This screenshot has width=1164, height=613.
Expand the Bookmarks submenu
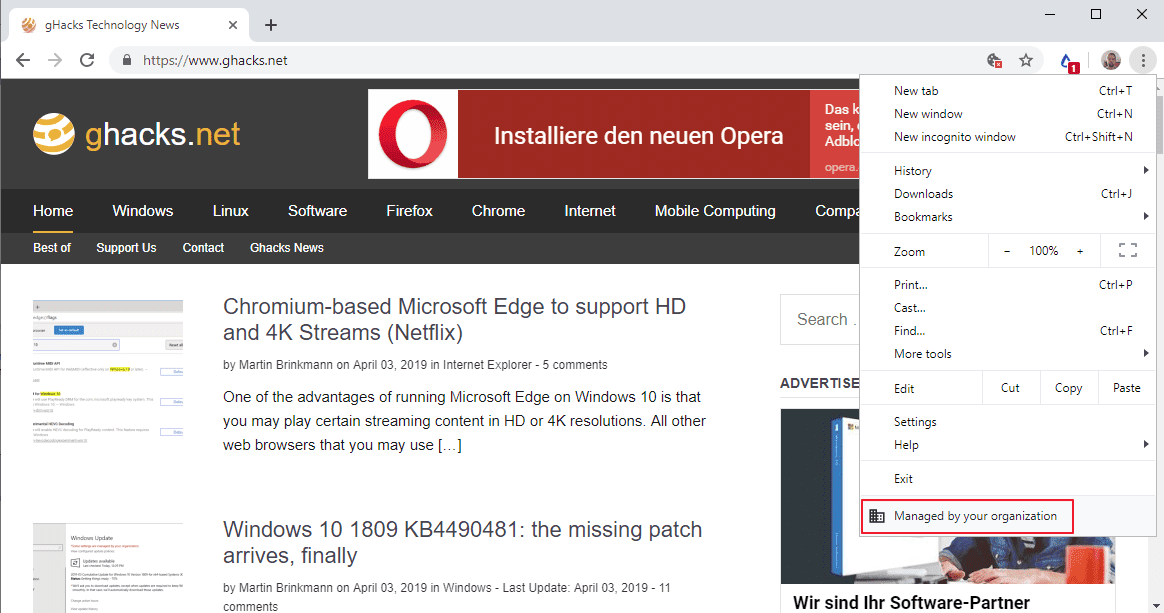pos(1007,217)
